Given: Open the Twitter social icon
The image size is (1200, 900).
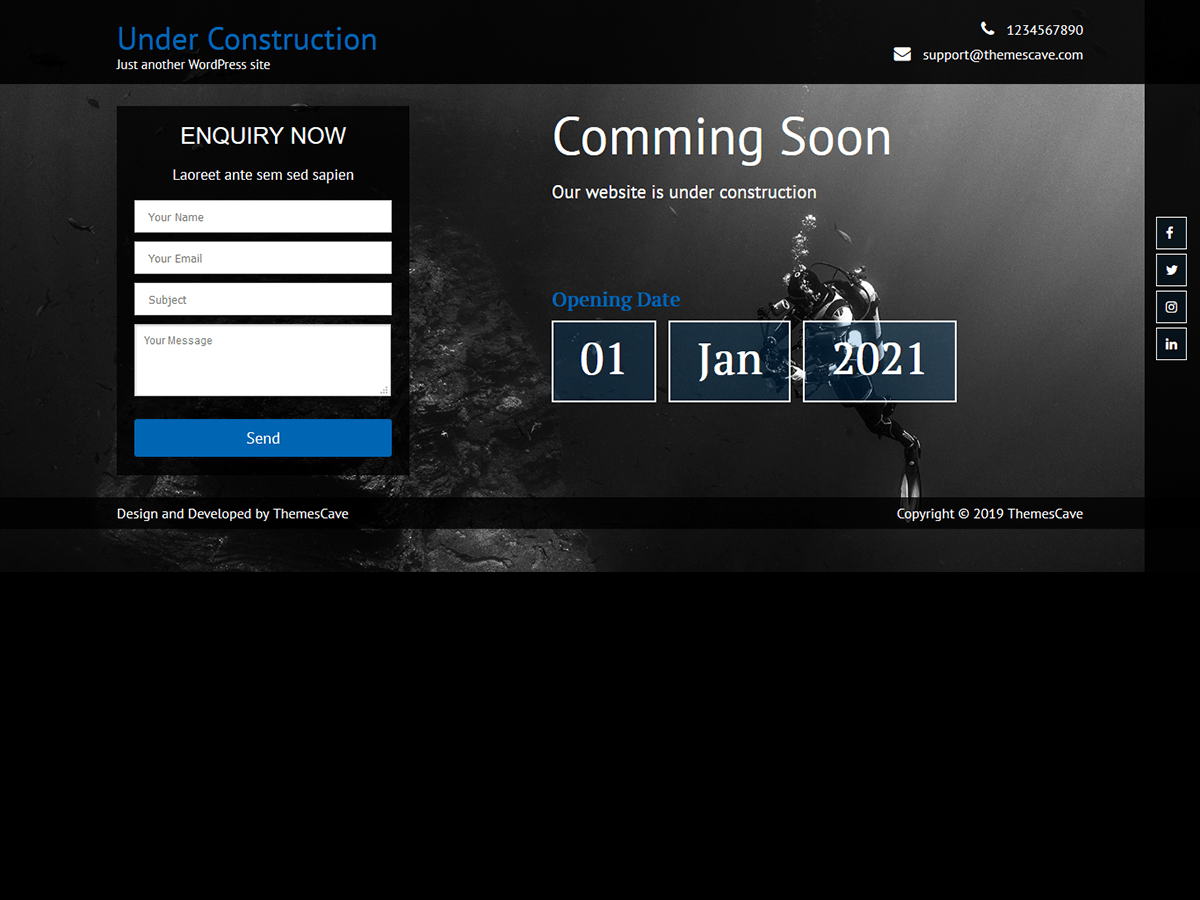Looking at the screenshot, I should click(1170, 269).
